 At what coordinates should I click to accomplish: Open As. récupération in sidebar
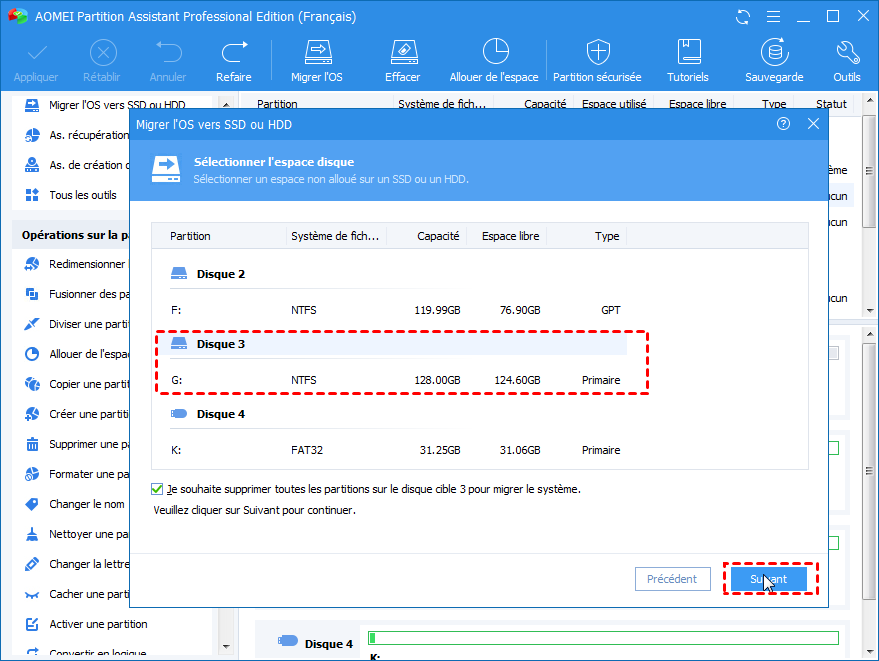(77, 135)
